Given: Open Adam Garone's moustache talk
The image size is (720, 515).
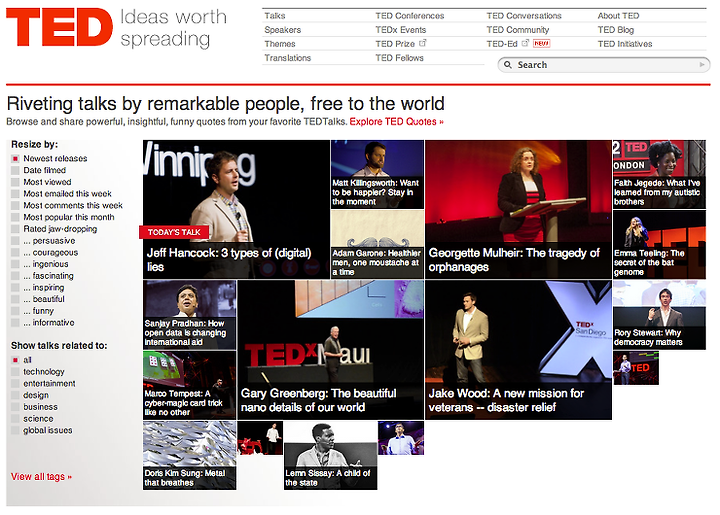Looking at the screenshot, I should 377,244.
